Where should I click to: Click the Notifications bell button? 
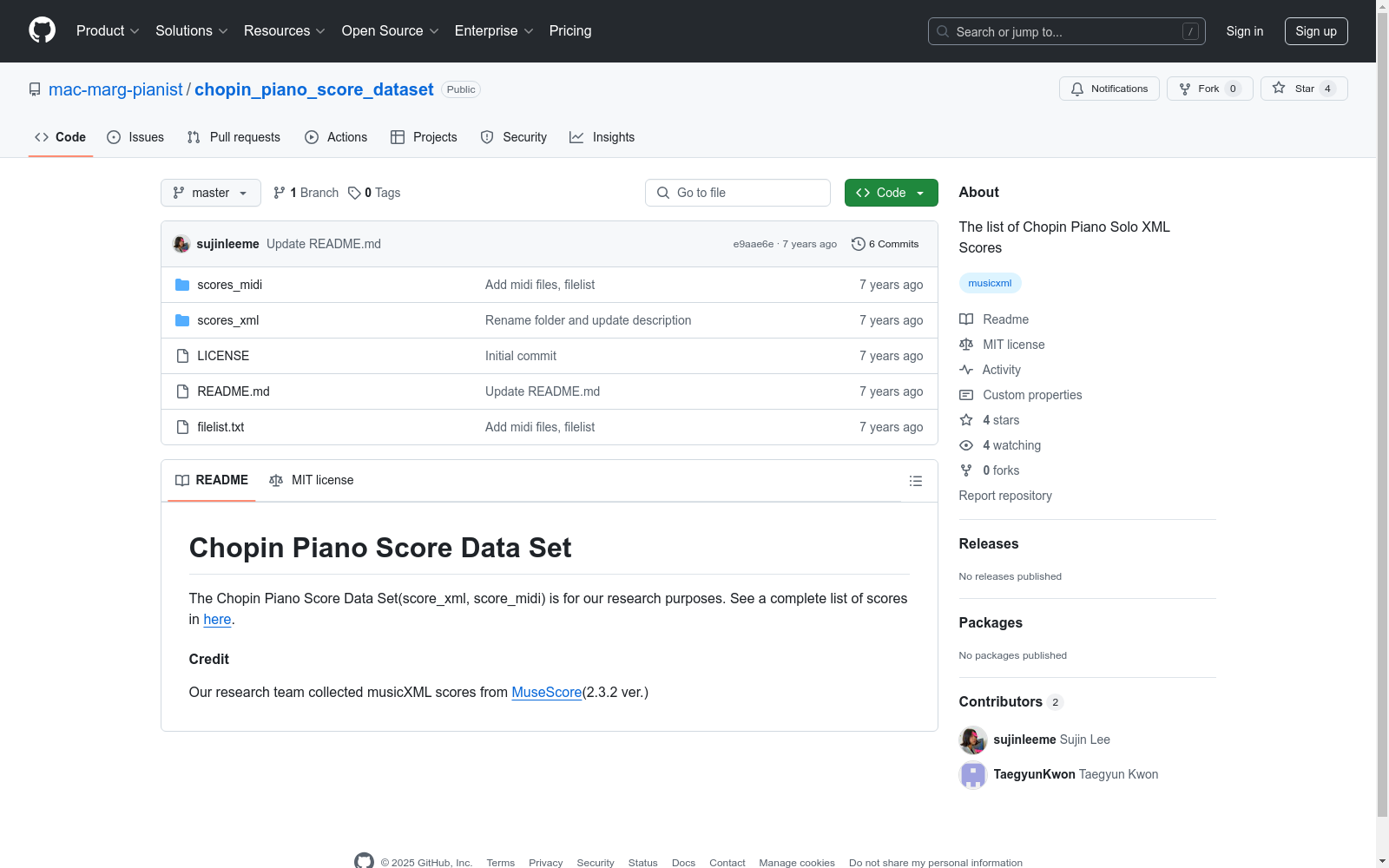coord(1109,89)
